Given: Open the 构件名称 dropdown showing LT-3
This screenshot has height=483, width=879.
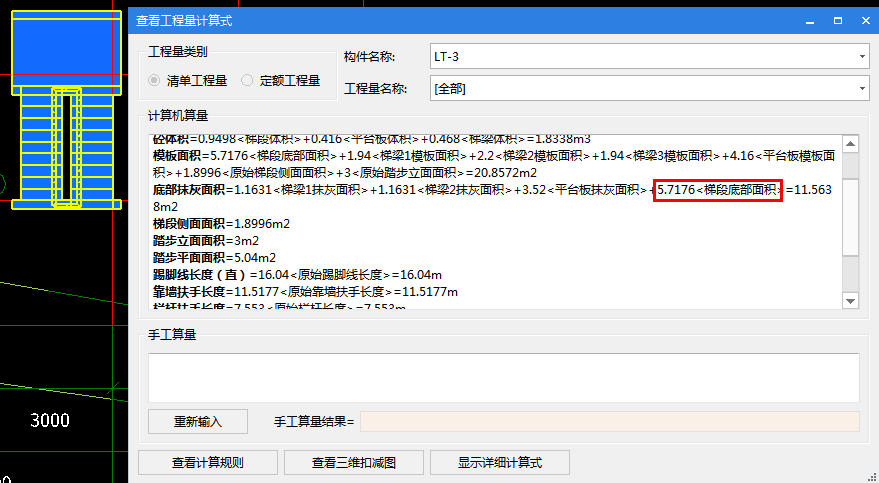Looking at the screenshot, I should point(649,57).
